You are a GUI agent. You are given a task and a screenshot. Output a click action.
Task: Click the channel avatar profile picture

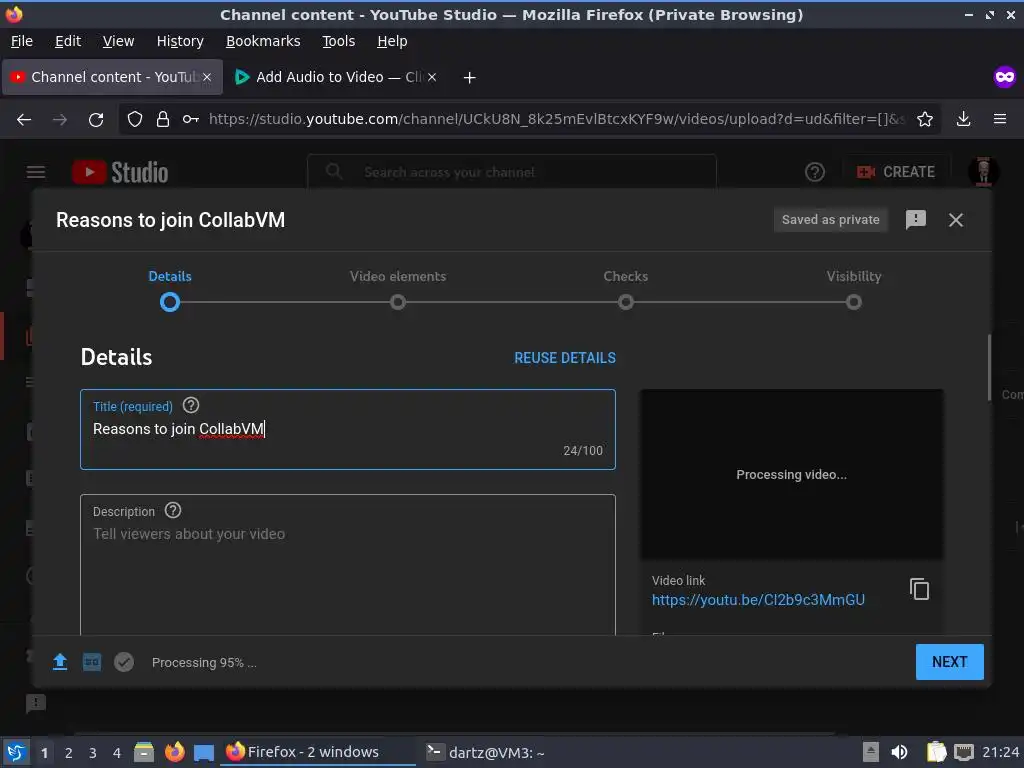tap(983, 171)
